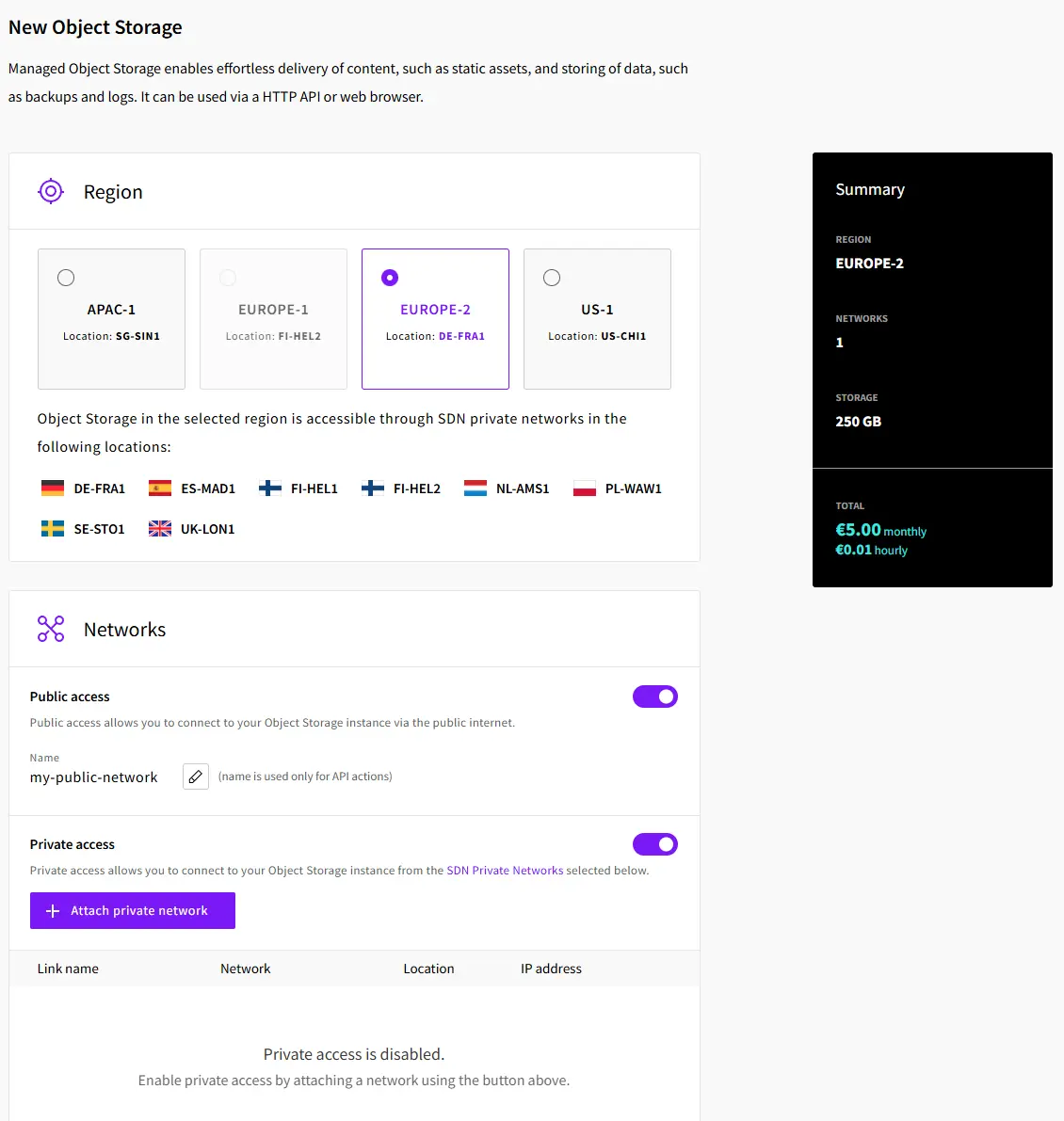The width and height of the screenshot is (1064, 1121).
Task: Click the UK flag next to UK-LON1
Action: pyautogui.click(x=160, y=528)
